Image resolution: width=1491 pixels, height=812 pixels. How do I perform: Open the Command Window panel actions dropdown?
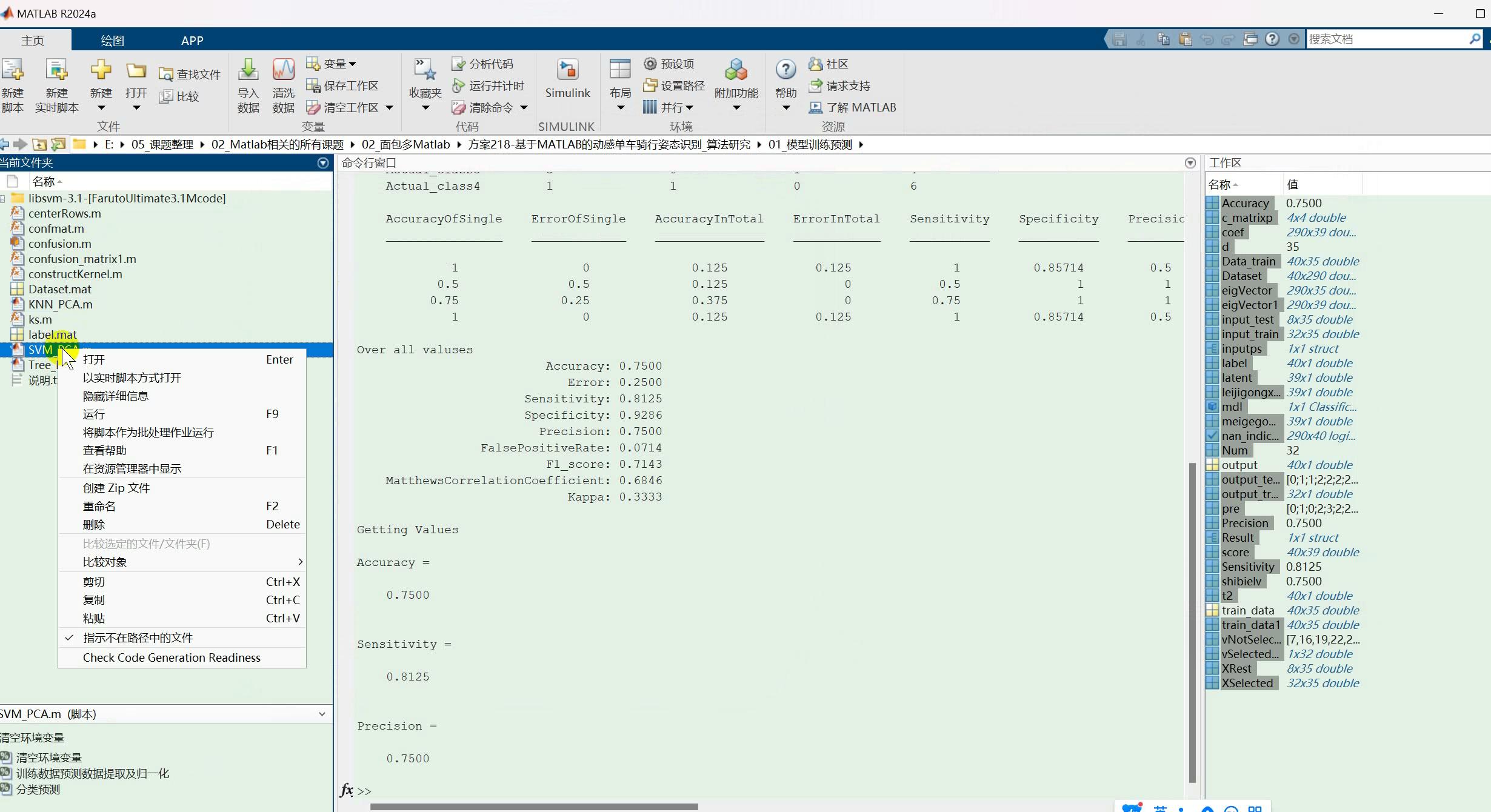pos(1190,163)
